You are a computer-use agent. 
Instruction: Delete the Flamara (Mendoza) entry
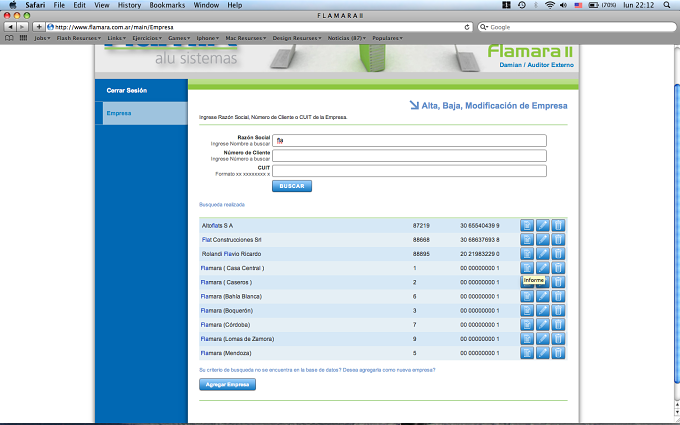(x=558, y=353)
